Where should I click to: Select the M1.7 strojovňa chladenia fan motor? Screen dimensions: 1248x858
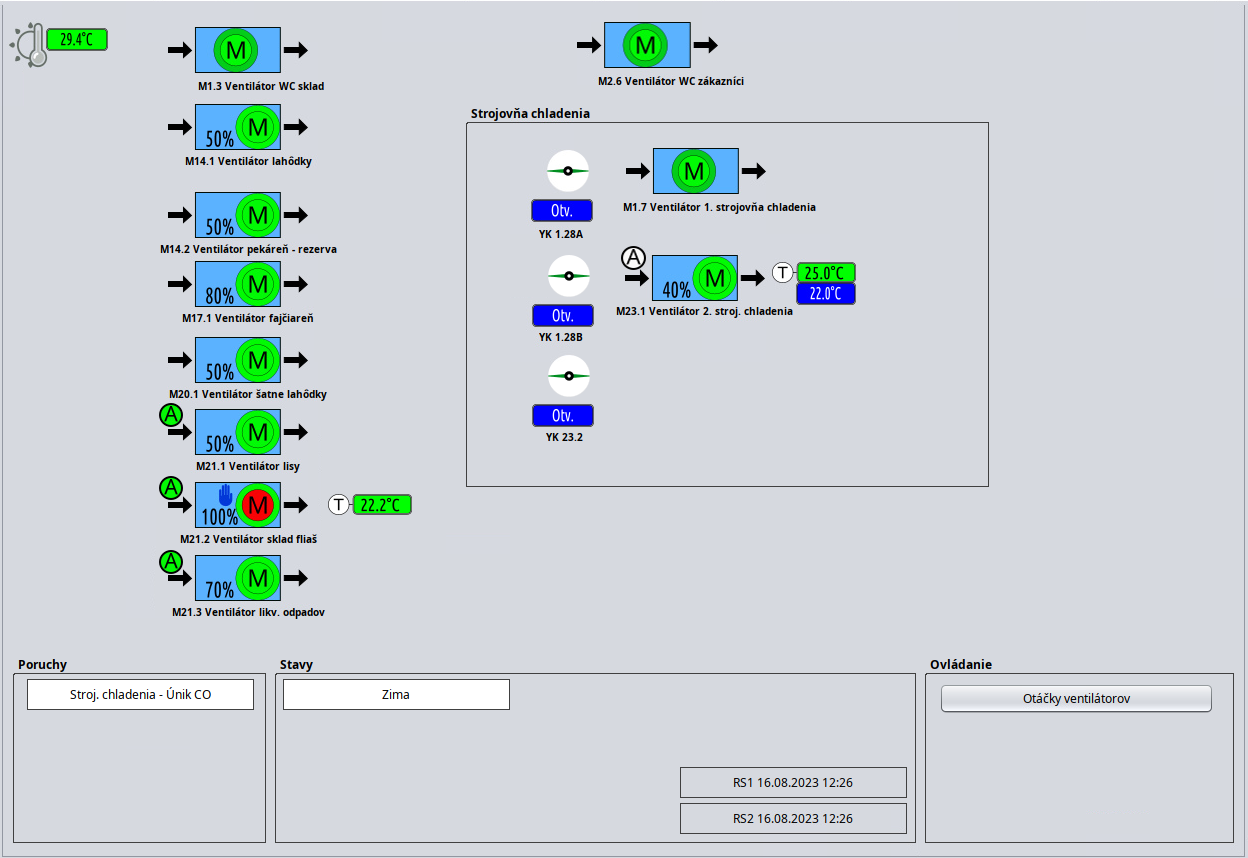(693, 171)
